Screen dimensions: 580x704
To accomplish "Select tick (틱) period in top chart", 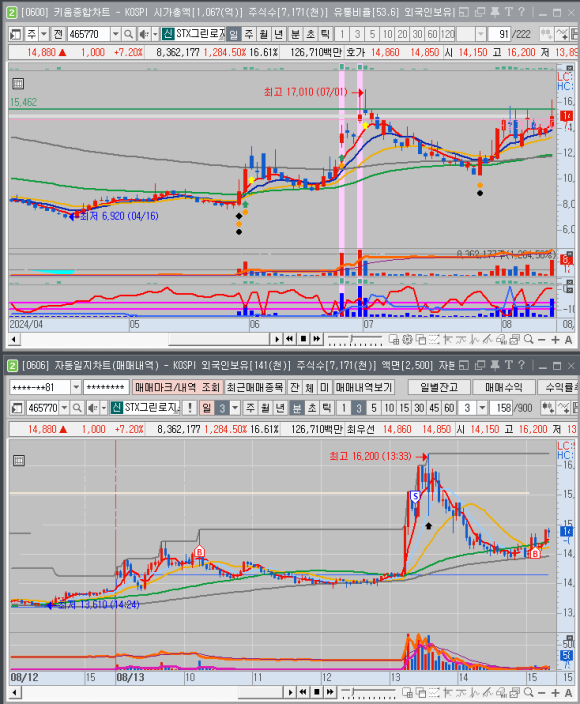I will click(x=325, y=34).
